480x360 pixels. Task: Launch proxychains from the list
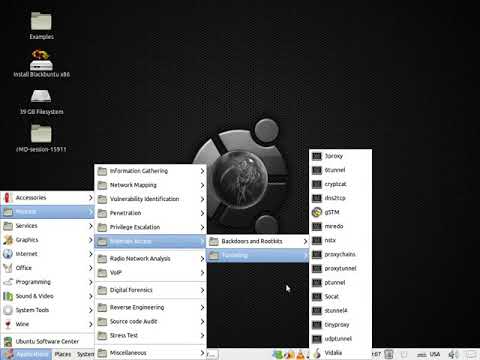[340, 254]
